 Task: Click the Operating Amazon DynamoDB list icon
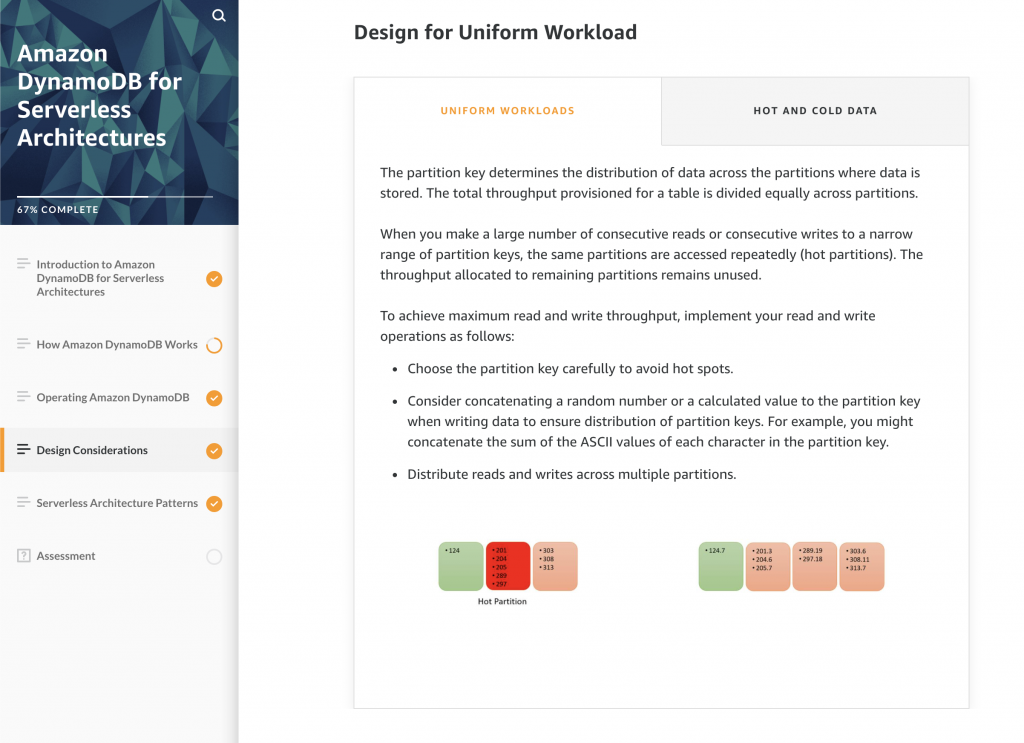point(23,397)
